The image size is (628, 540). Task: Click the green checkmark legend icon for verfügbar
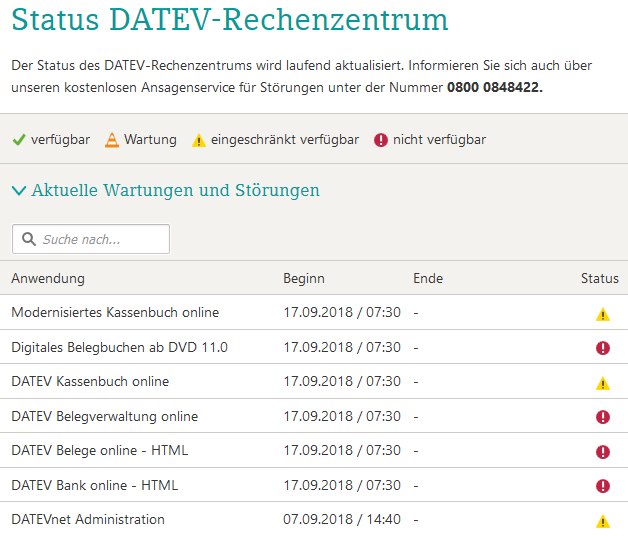point(19,140)
